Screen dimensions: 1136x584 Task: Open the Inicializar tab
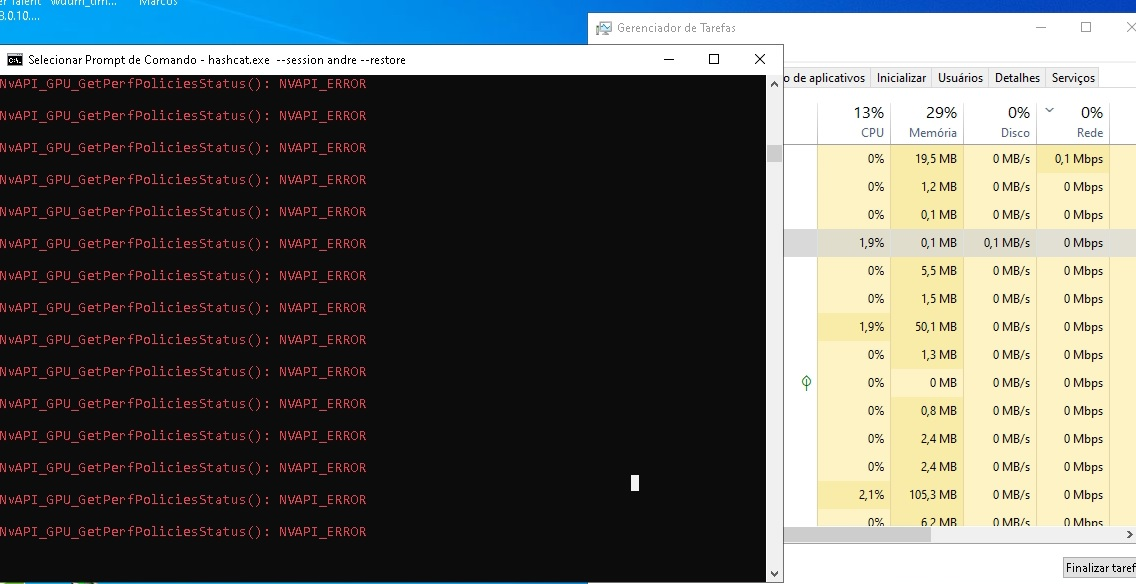[x=900, y=77]
